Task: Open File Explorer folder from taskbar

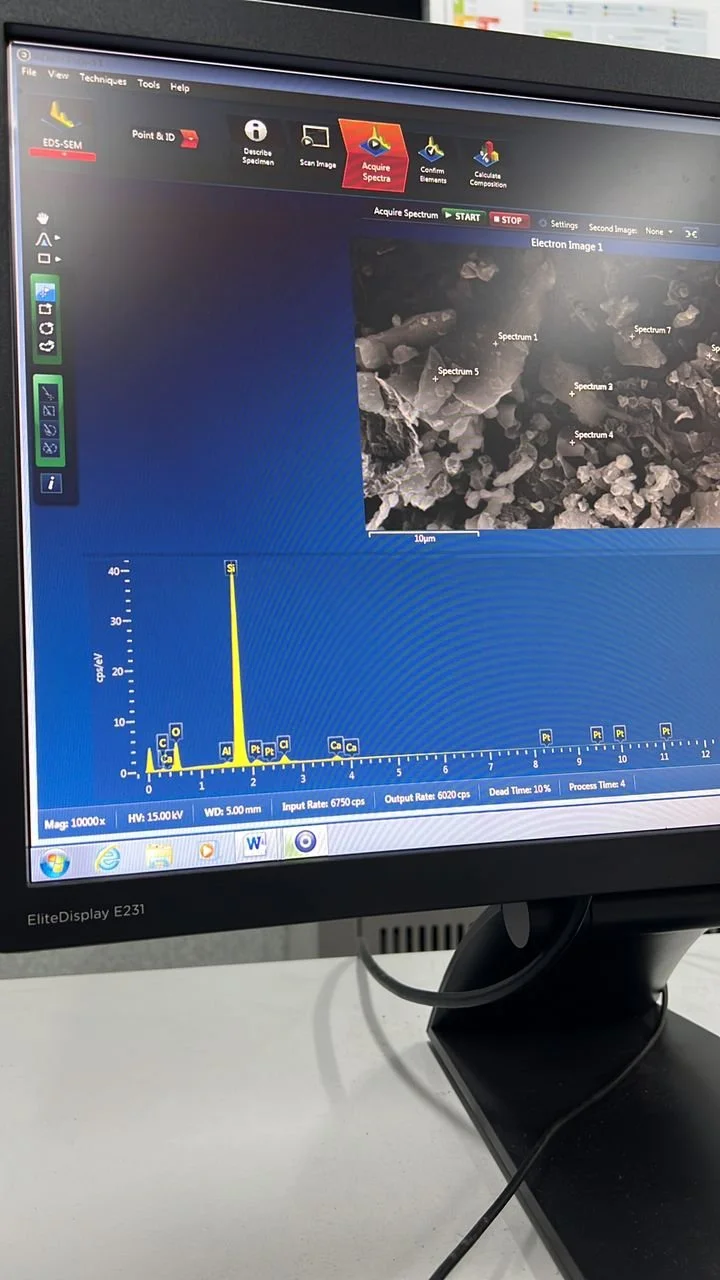Action: pos(158,854)
